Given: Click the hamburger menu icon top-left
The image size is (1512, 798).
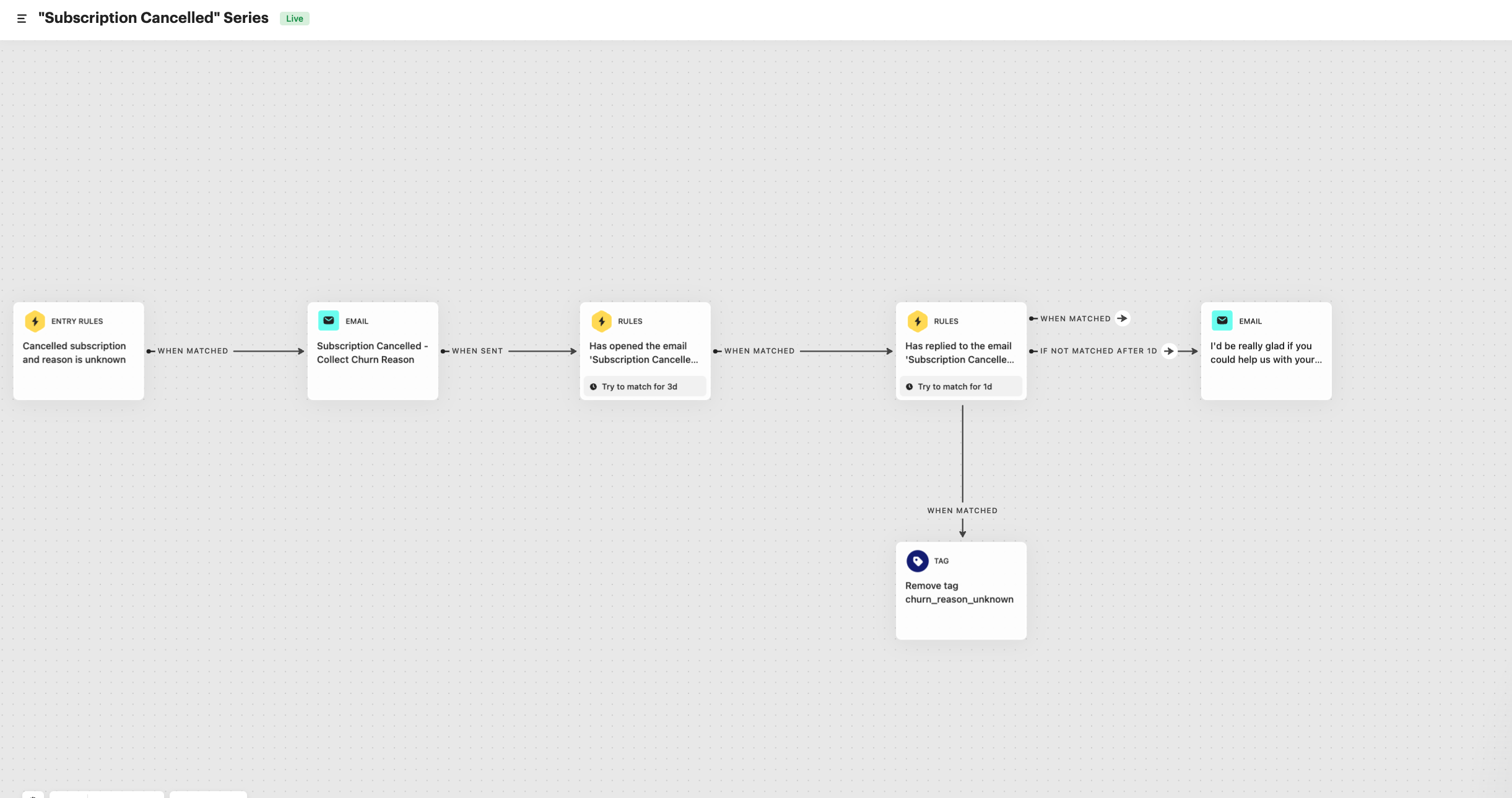Looking at the screenshot, I should tap(21, 18).
